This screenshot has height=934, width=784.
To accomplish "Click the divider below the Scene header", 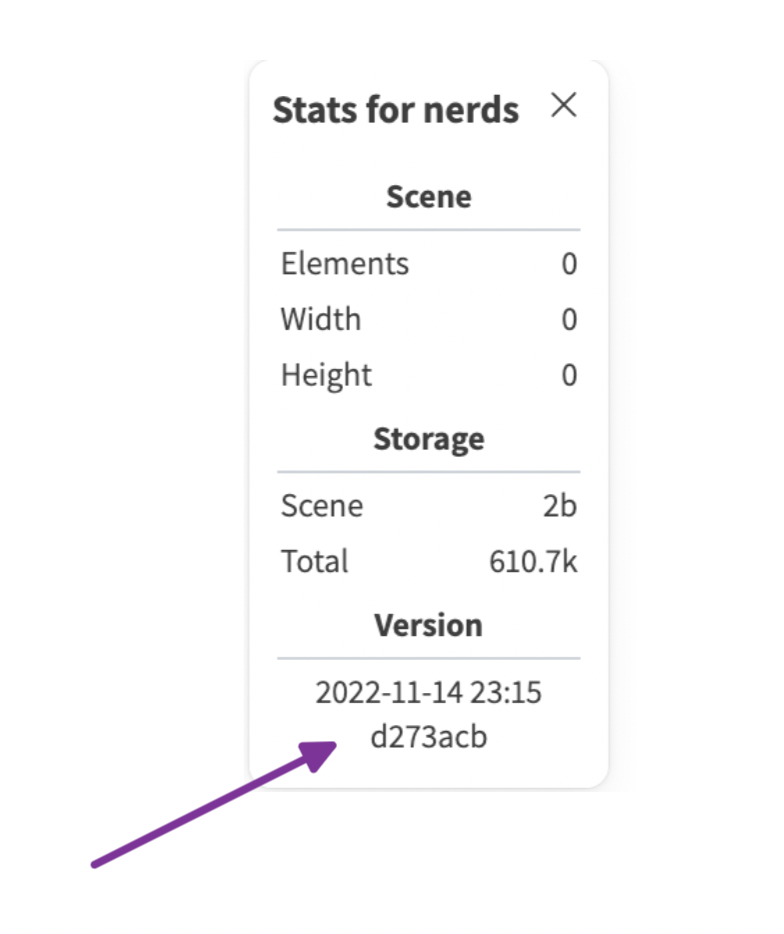I will pos(428,227).
